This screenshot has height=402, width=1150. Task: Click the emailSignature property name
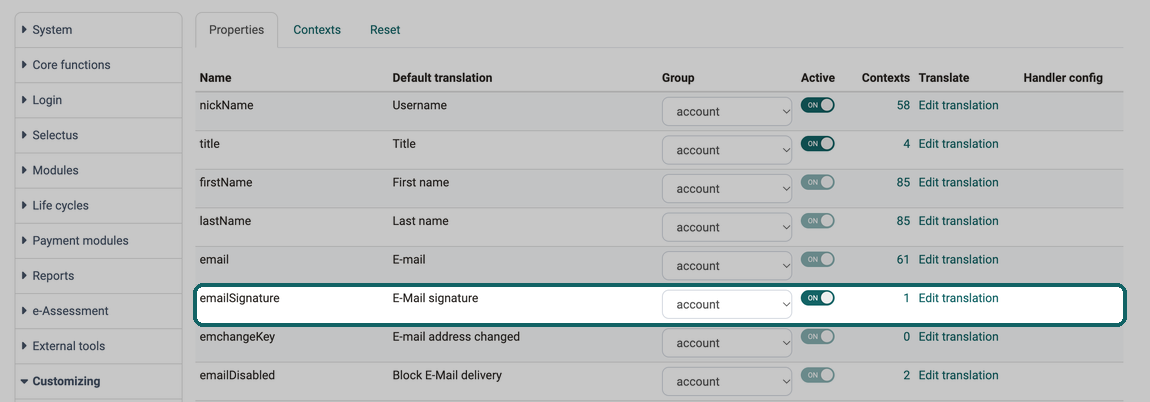click(x=240, y=298)
